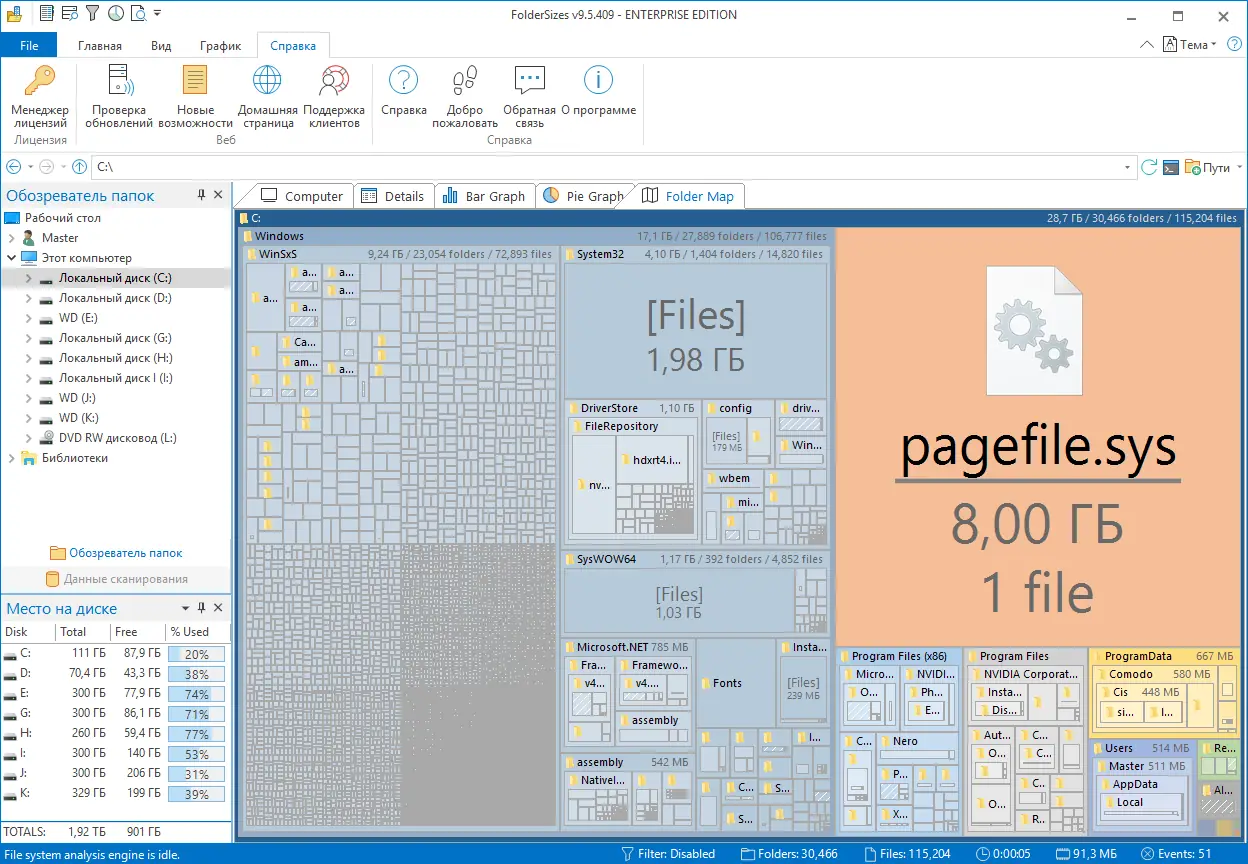Click Events: 51 in status bar

(x=1176, y=854)
